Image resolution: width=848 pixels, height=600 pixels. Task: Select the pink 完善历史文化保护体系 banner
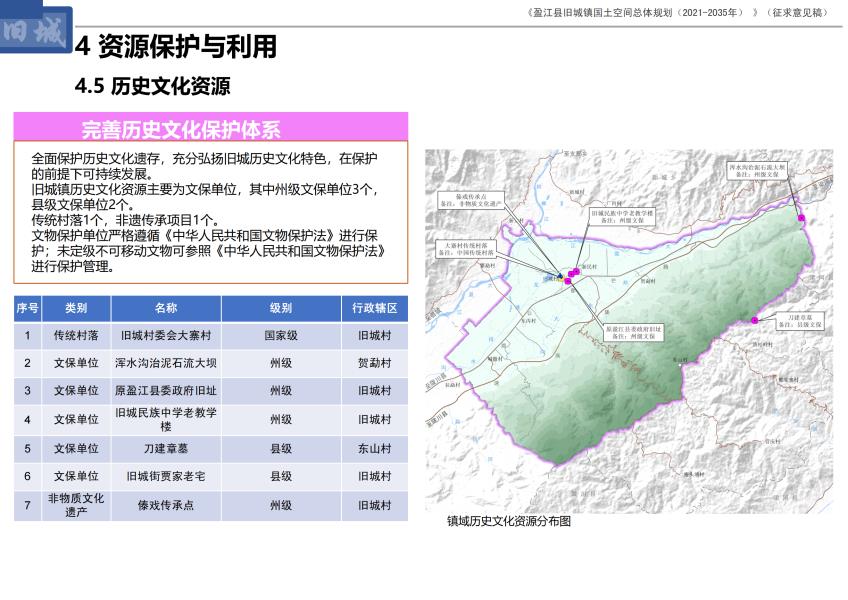tap(210, 128)
